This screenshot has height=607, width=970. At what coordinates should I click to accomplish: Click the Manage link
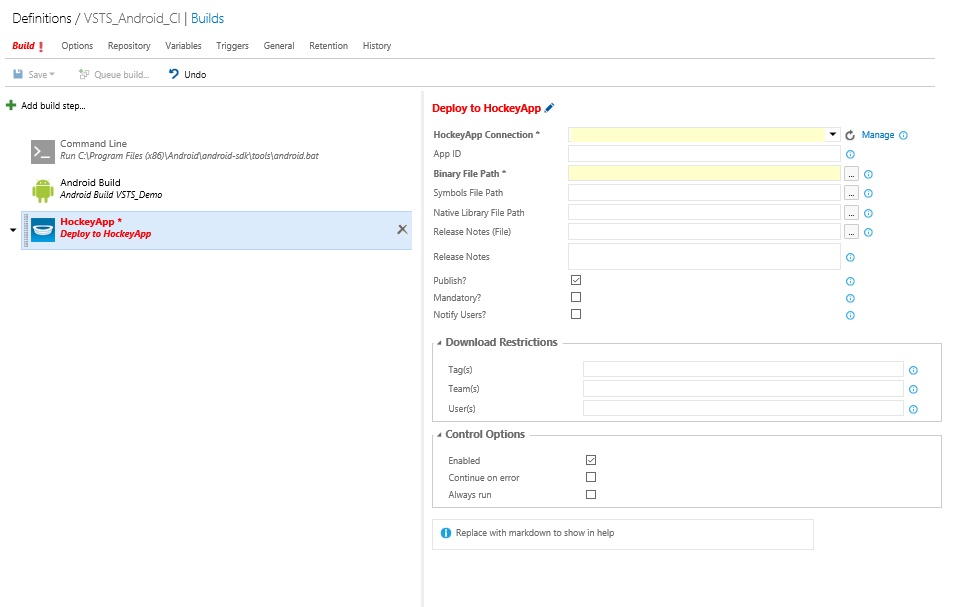tap(878, 135)
